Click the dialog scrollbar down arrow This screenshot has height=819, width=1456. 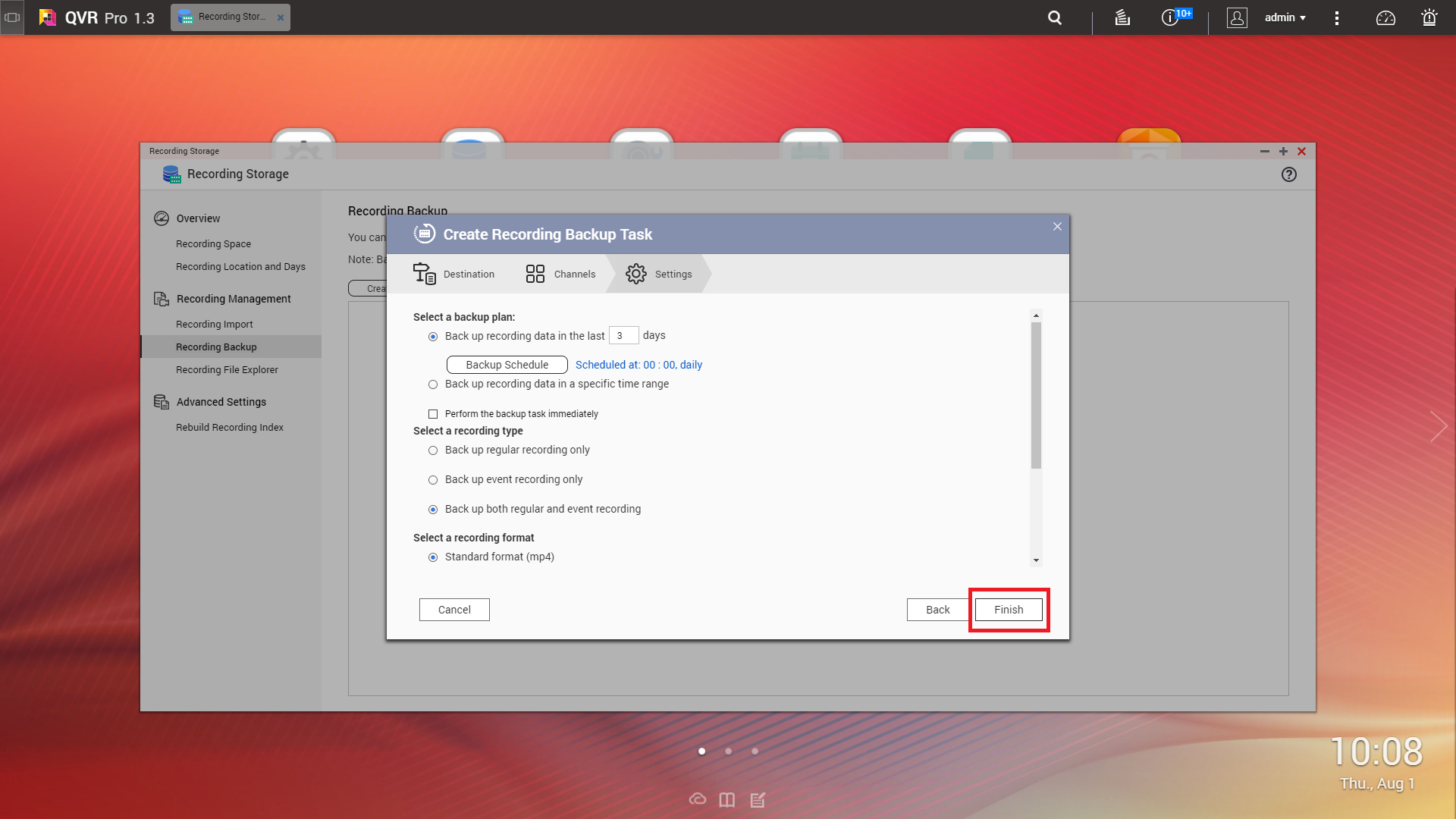point(1036,560)
